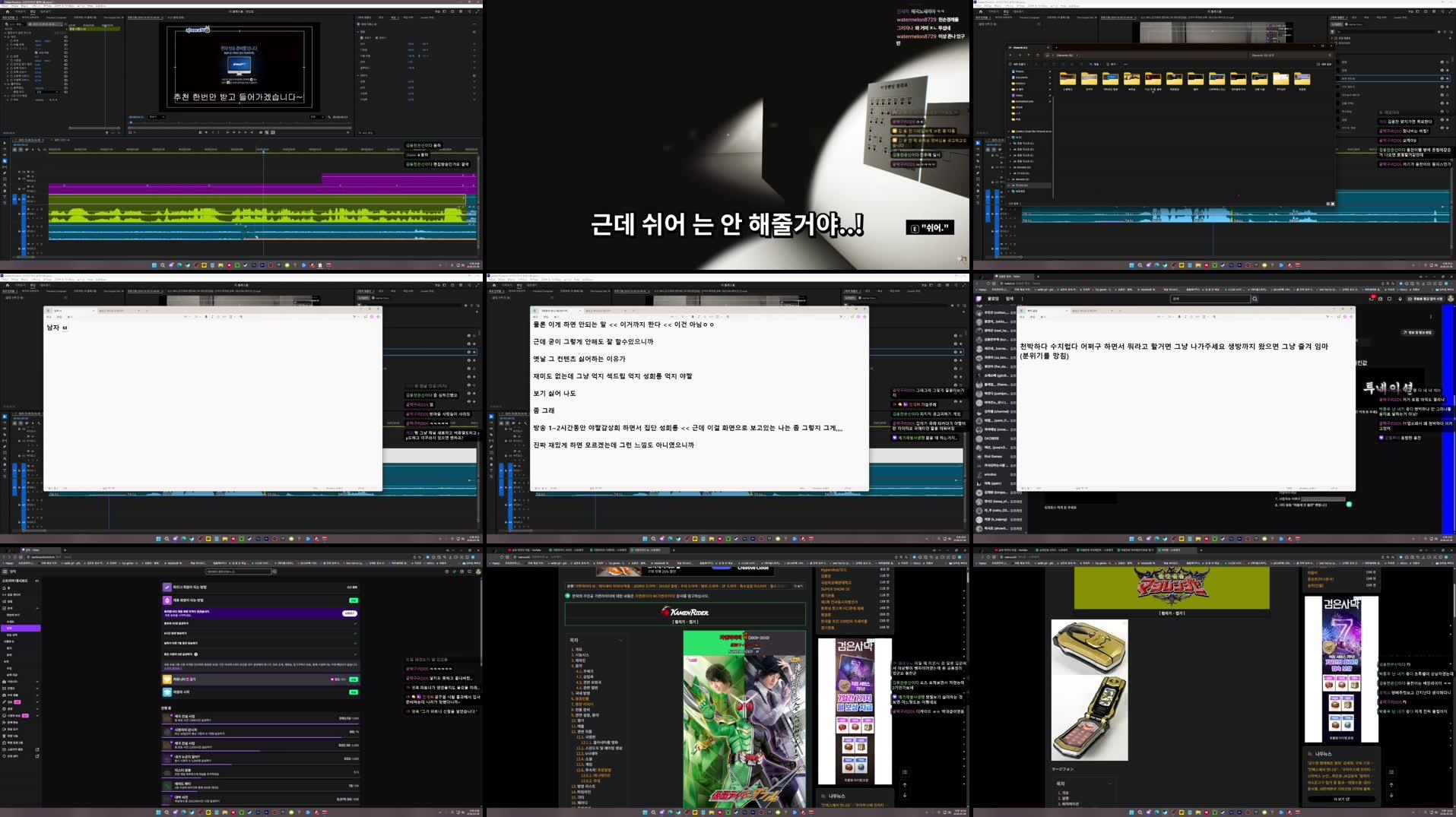Select the purple highlighted item in Twitch sidebar
The image size is (1456, 817).
pyautogui.click(x=21, y=629)
